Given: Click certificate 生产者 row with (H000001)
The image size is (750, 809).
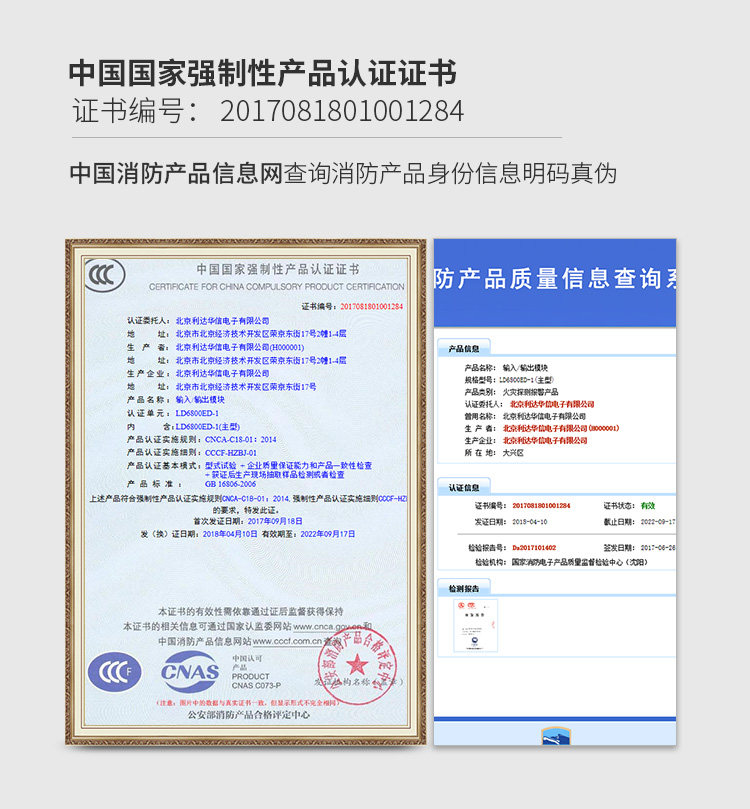Looking at the screenshot, I should tap(240, 347).
